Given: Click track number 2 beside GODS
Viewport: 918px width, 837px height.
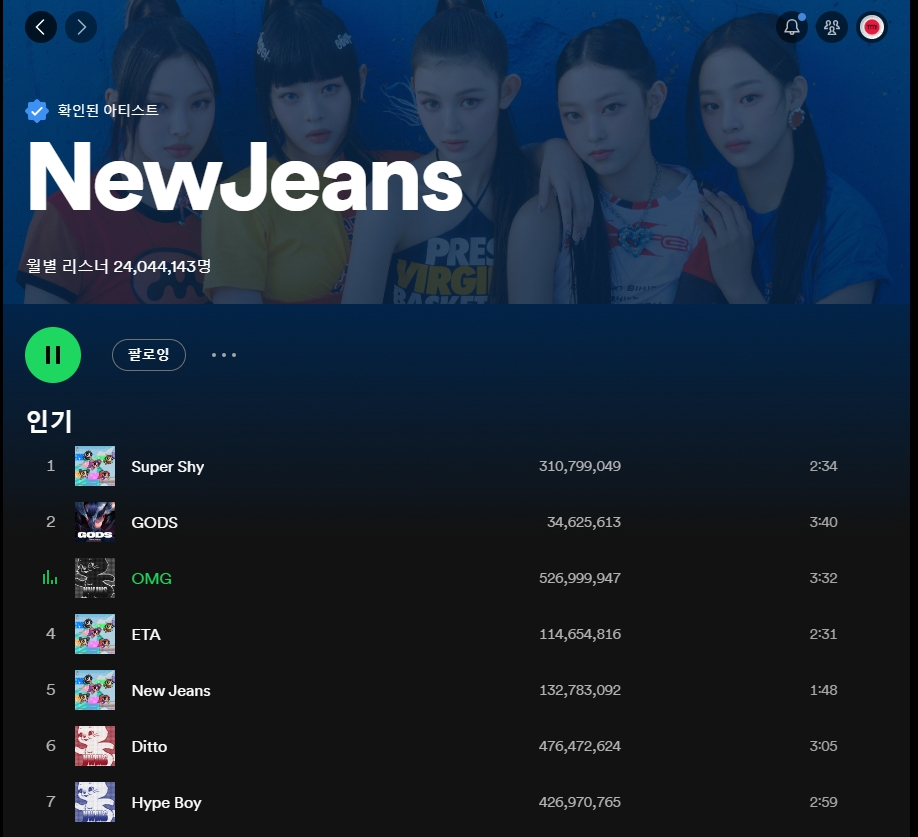Looking at the screenshot, I should click(51, 522).
